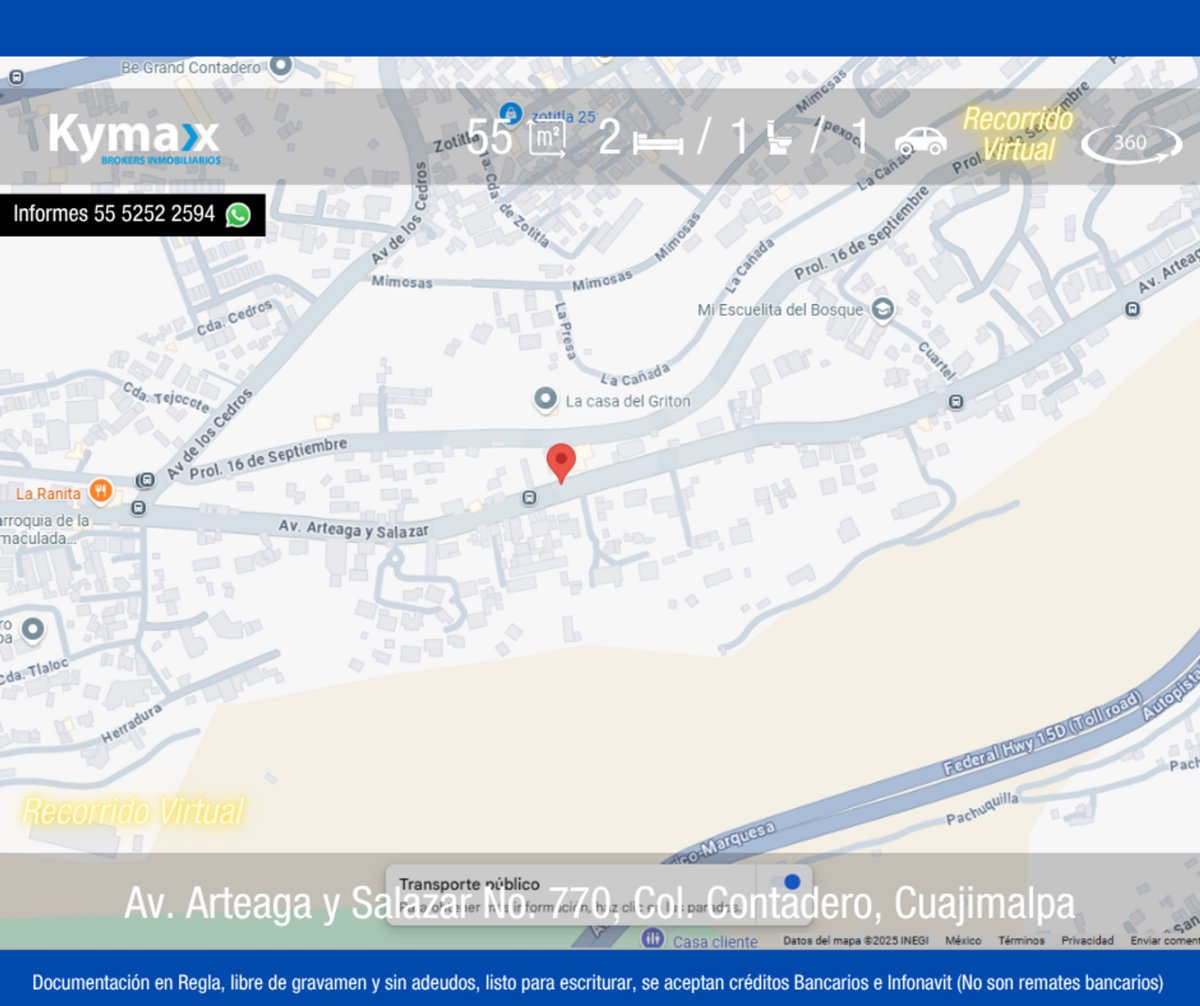Viewport: 1200px width, 1006px height.
Task: Click the Cda. Tejocote street label
Action: coord(167,397)
